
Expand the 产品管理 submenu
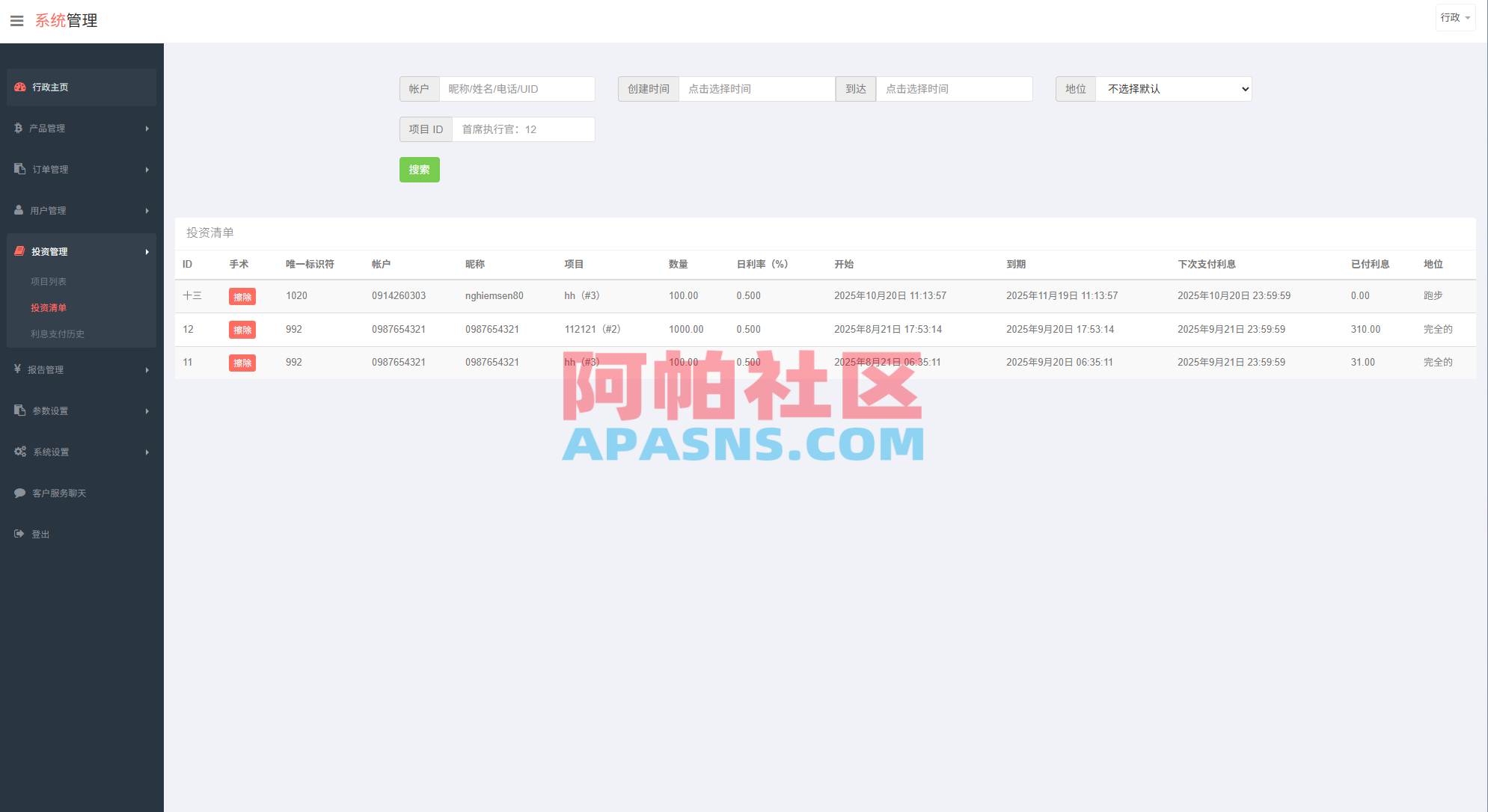tap(147, 129)
